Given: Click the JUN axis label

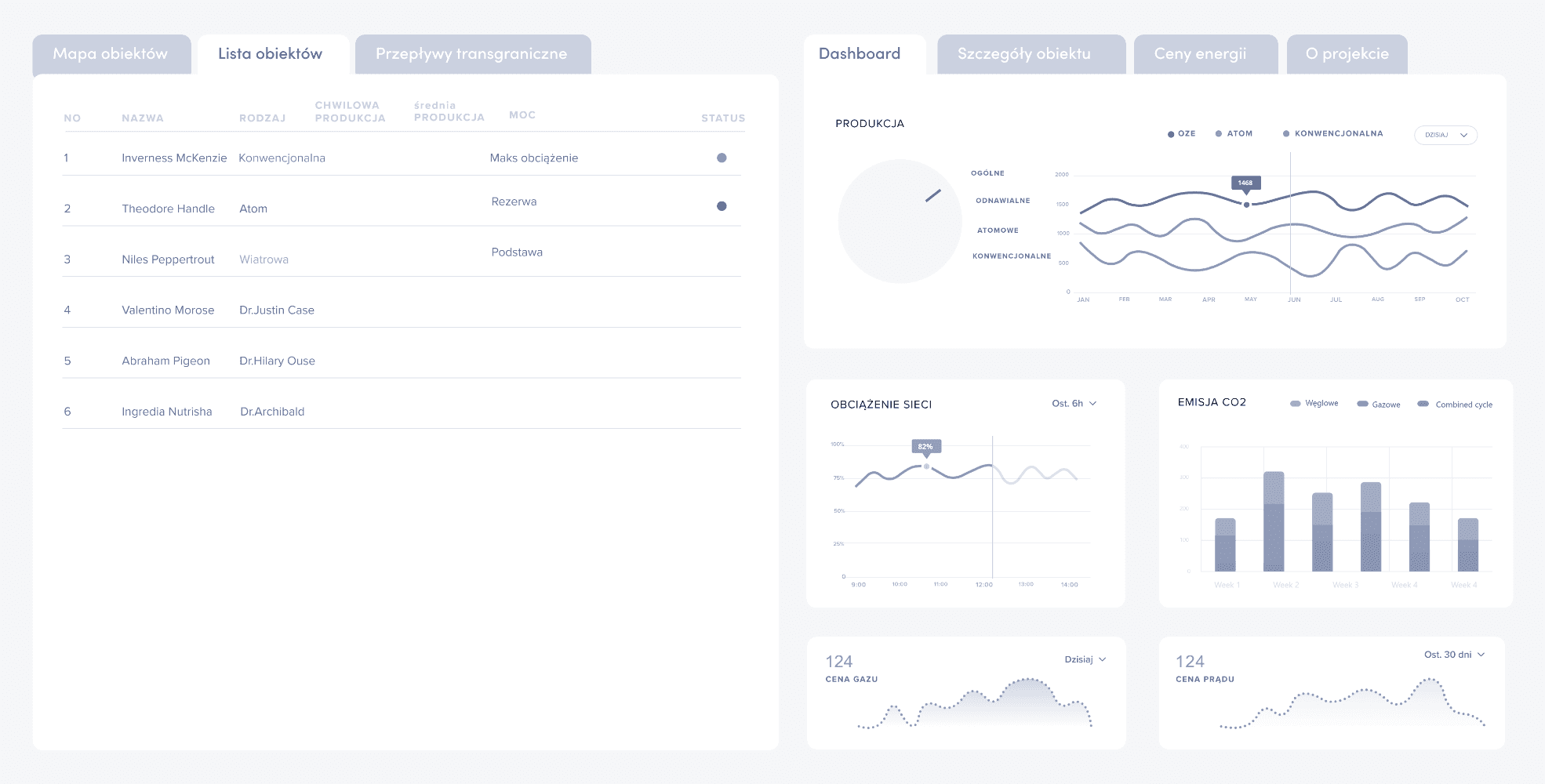Looking at the screenshot, I should (1294, 299).
